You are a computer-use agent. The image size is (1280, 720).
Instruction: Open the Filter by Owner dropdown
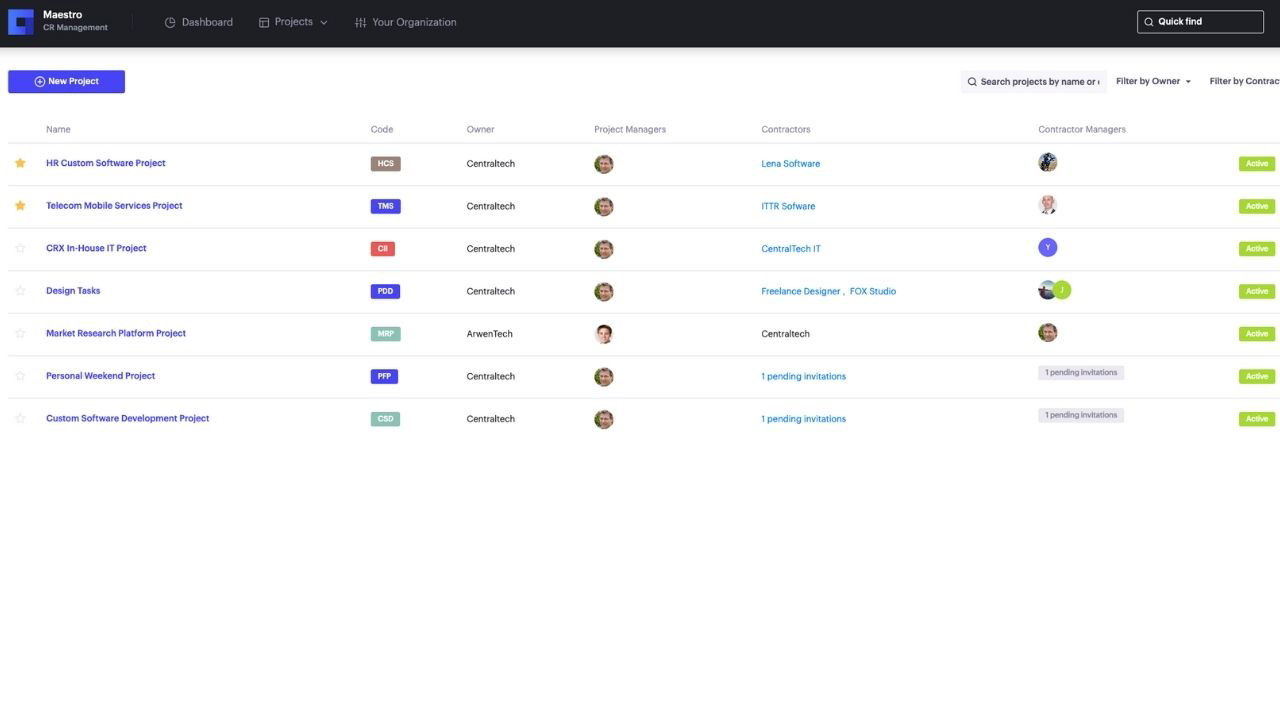[x=1153, y=82]
